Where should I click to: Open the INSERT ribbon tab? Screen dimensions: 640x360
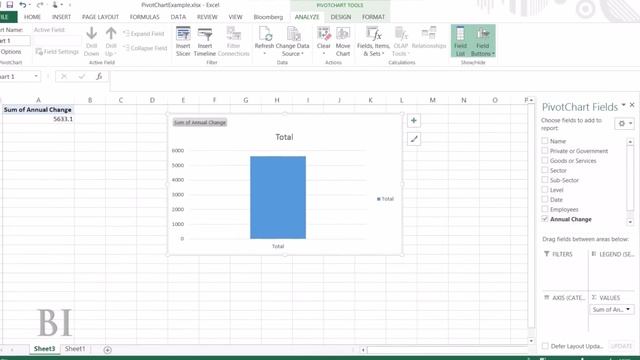(61, 17)
